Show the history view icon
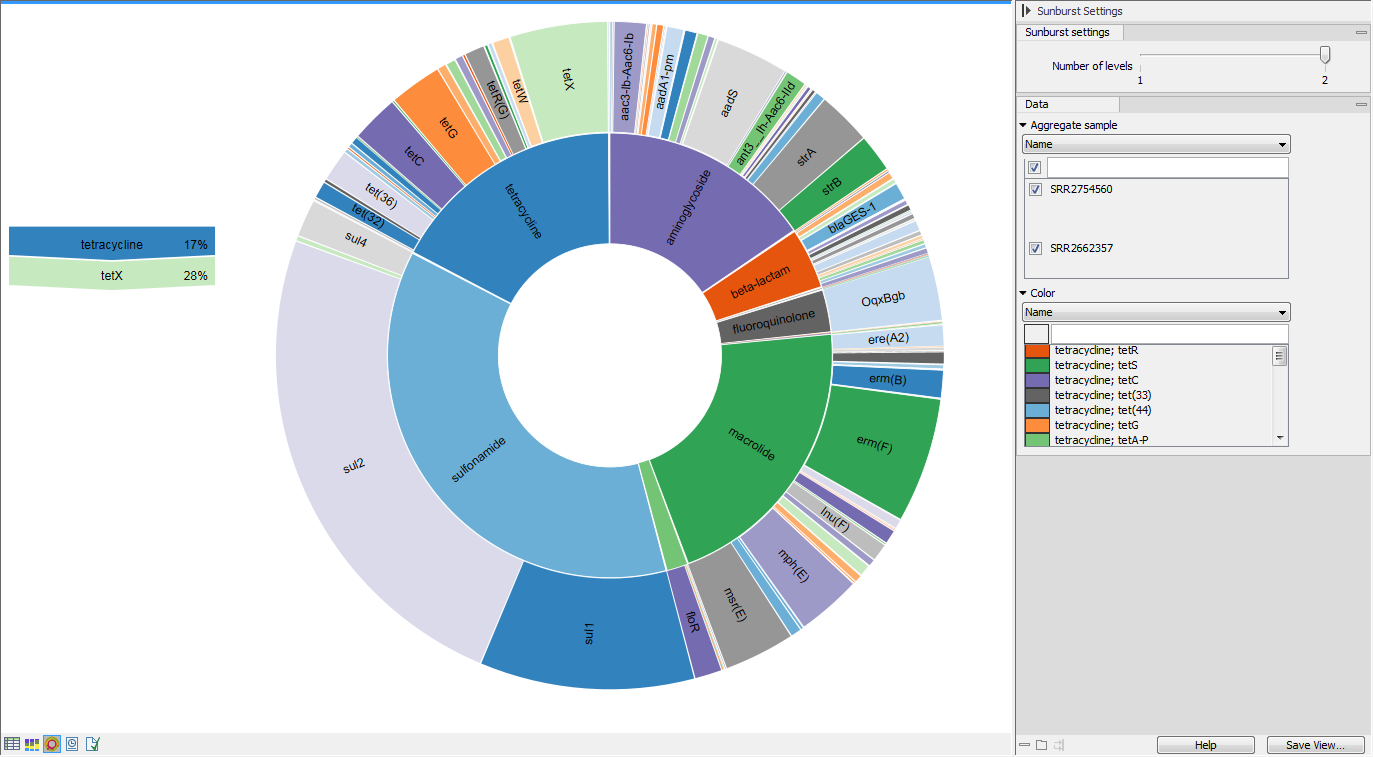The width and height of the screenshot is (1373, 757). point(72,744)
